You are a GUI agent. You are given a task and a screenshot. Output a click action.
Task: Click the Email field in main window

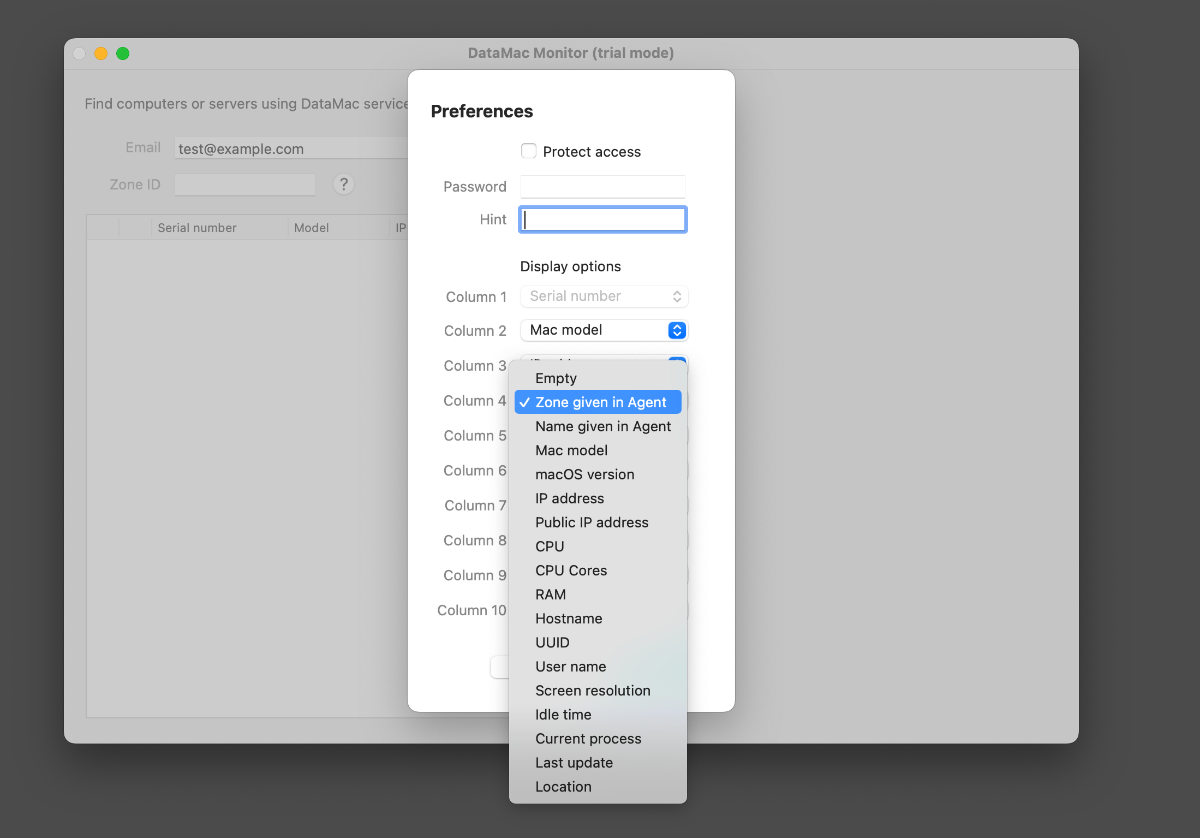(291, 148)
